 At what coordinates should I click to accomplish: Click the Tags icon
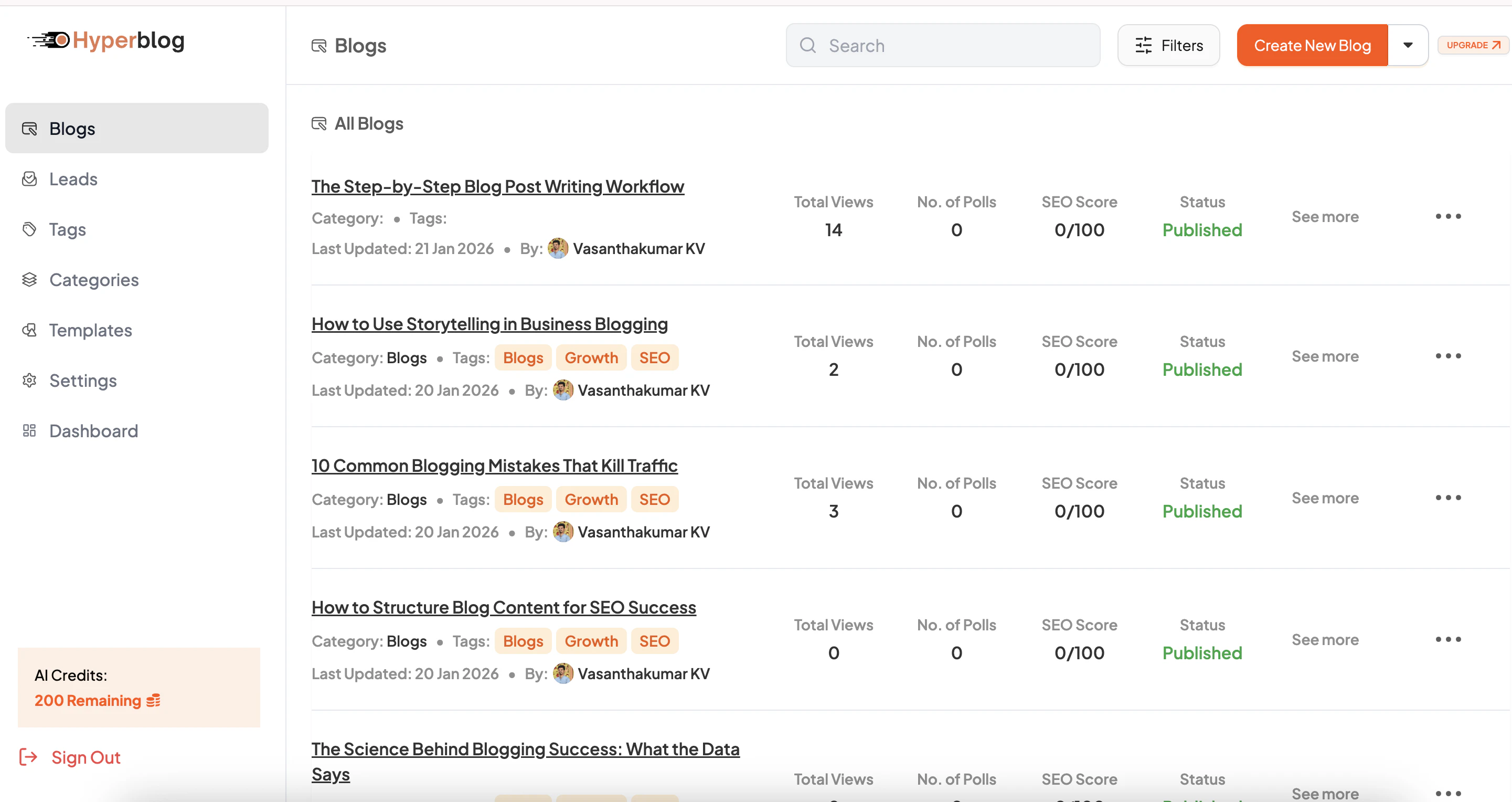29,229
